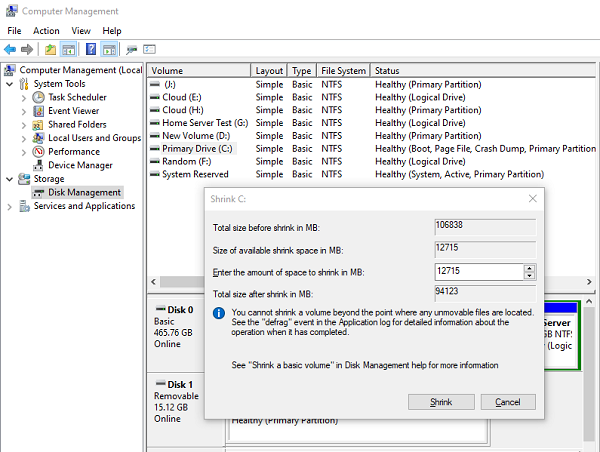Click the Primary Drive (C:) volume row
The height and width of the screenshot is (452, 600).
197,148
